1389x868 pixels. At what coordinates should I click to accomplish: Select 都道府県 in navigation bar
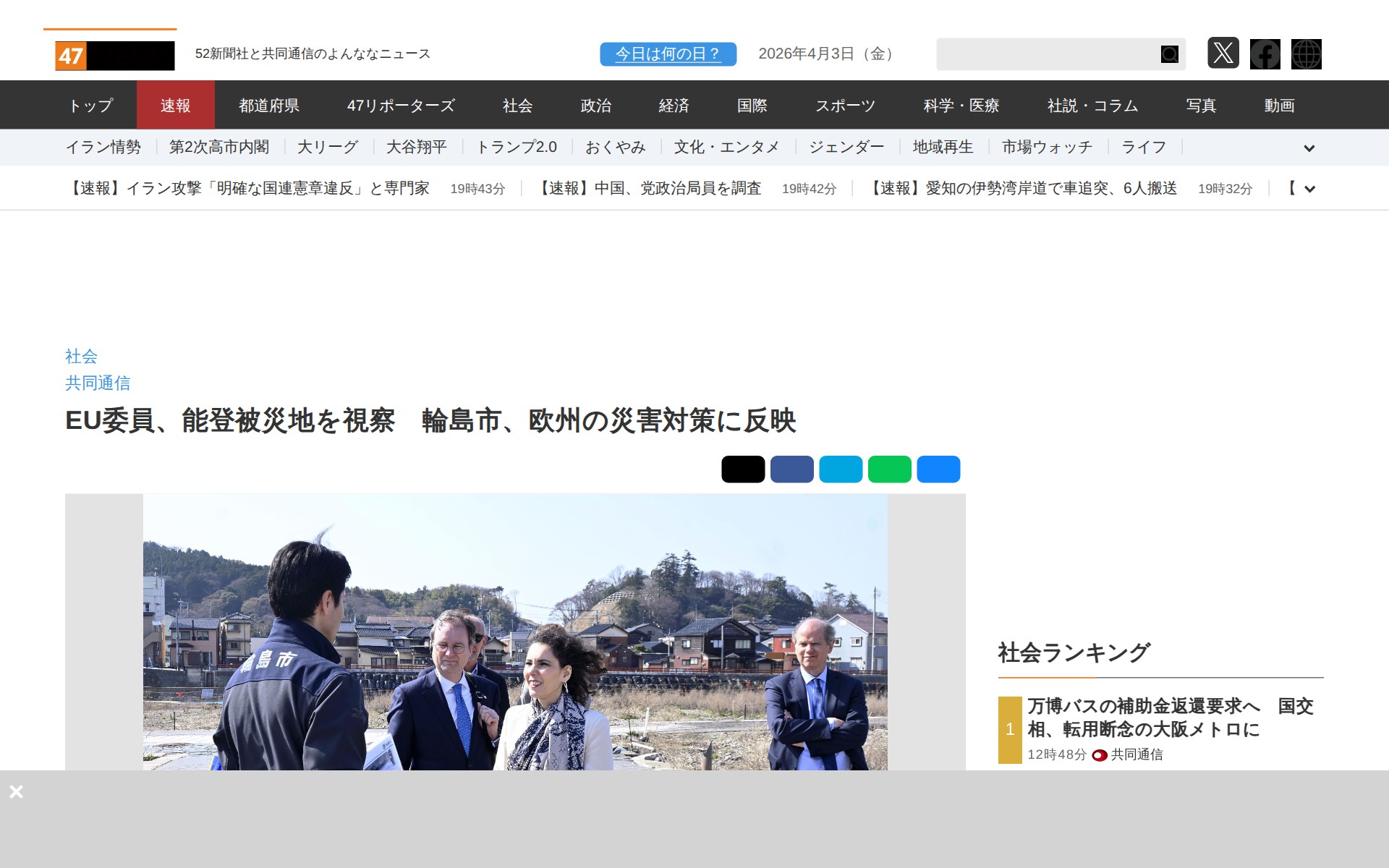[269, 106]
